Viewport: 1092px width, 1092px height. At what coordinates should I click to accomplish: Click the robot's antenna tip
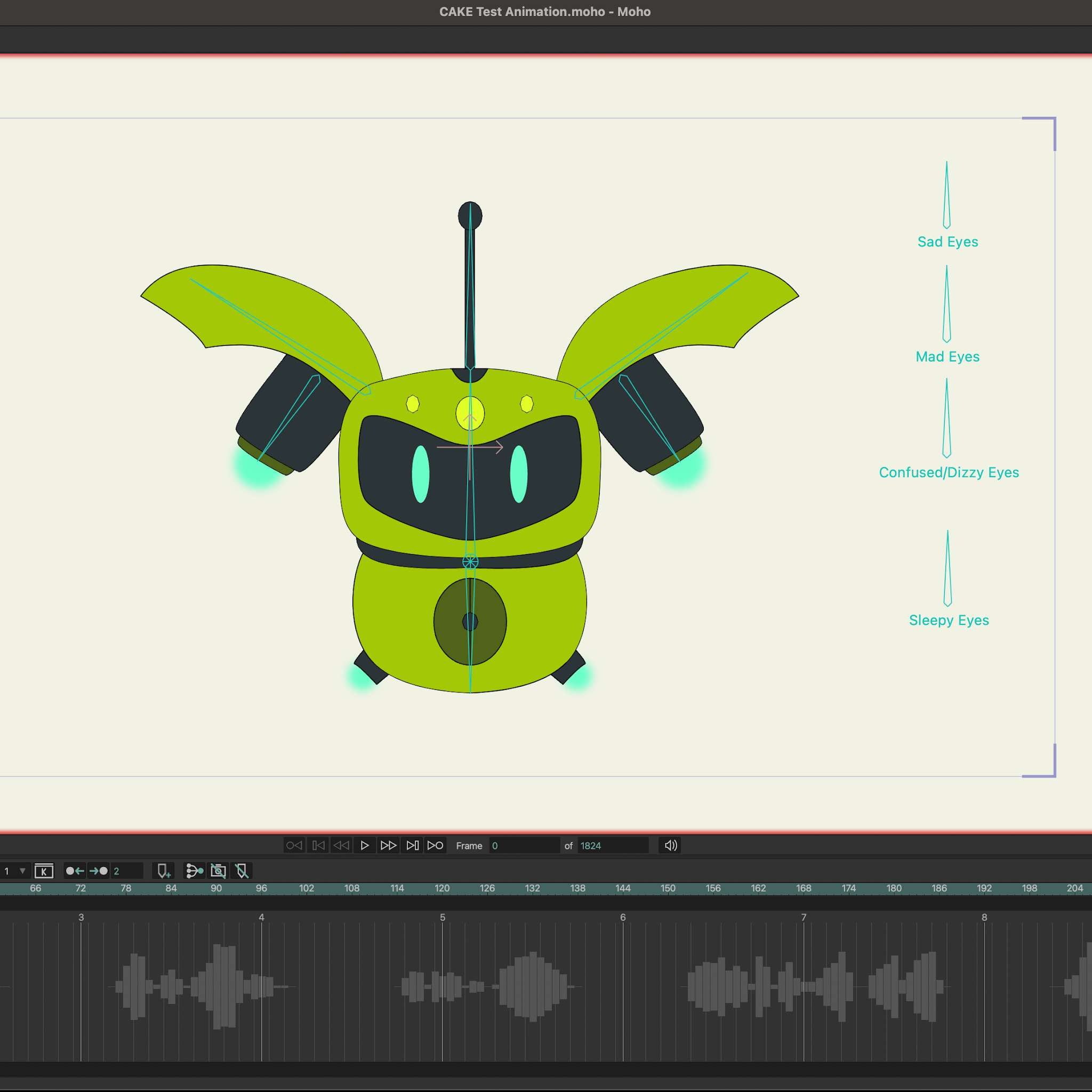[470, 215]
